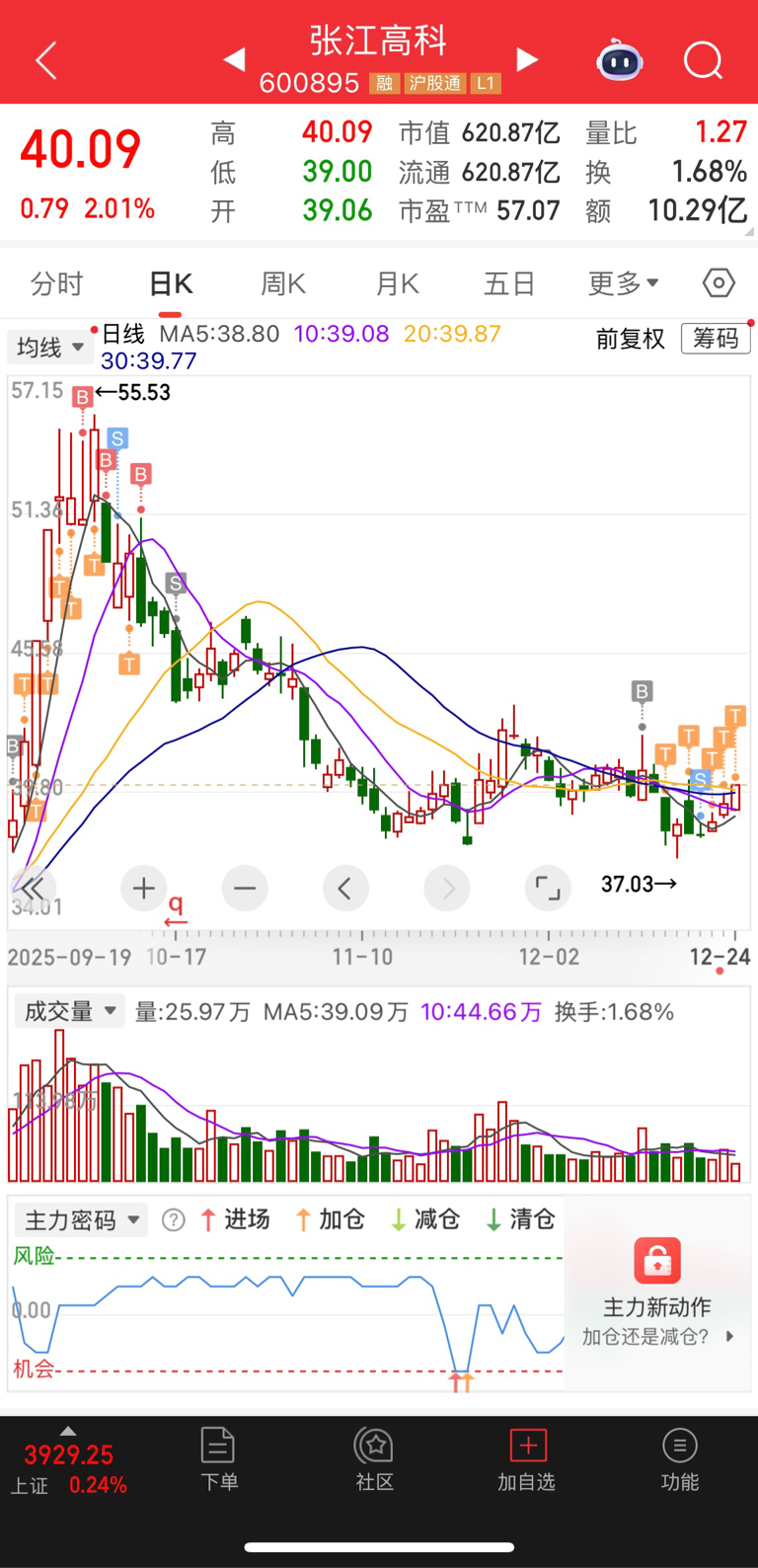
Task: Jump to earliest data with double-chevron icon
Action: [x=33, y=888]
